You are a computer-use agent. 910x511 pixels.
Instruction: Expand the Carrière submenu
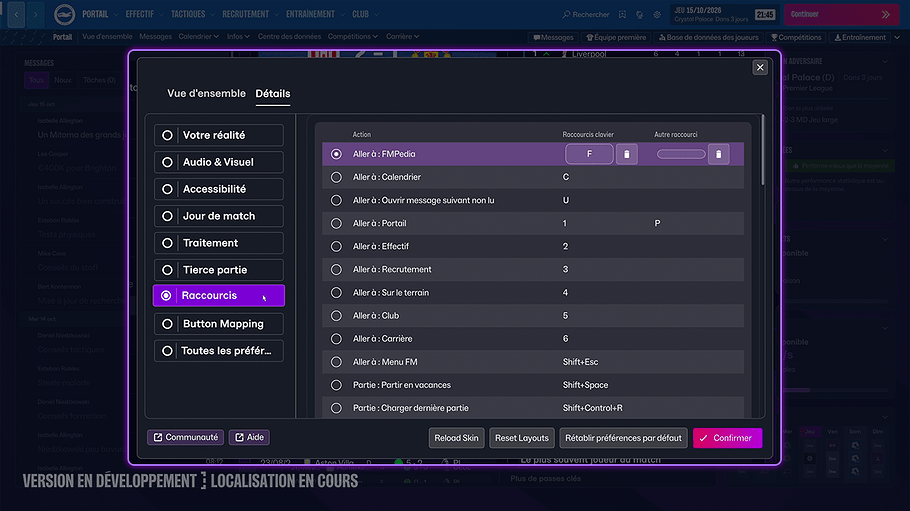coord(402,37)
